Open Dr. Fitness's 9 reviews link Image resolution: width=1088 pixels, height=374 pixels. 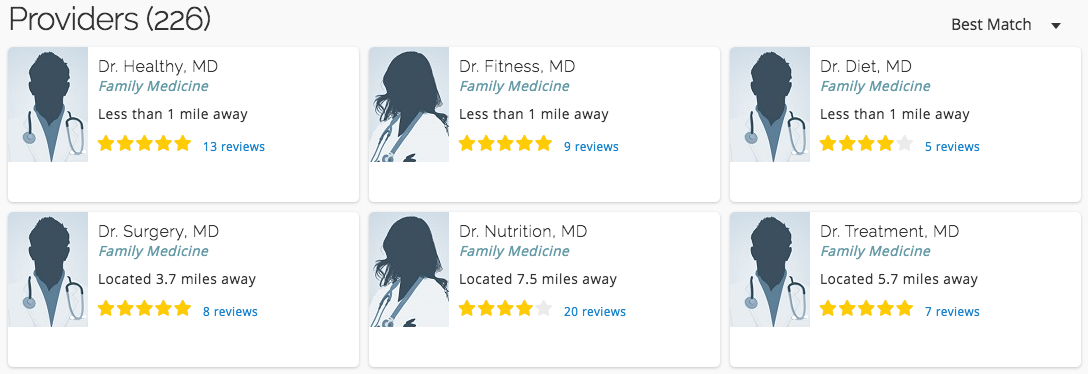(x=591, y=146)
